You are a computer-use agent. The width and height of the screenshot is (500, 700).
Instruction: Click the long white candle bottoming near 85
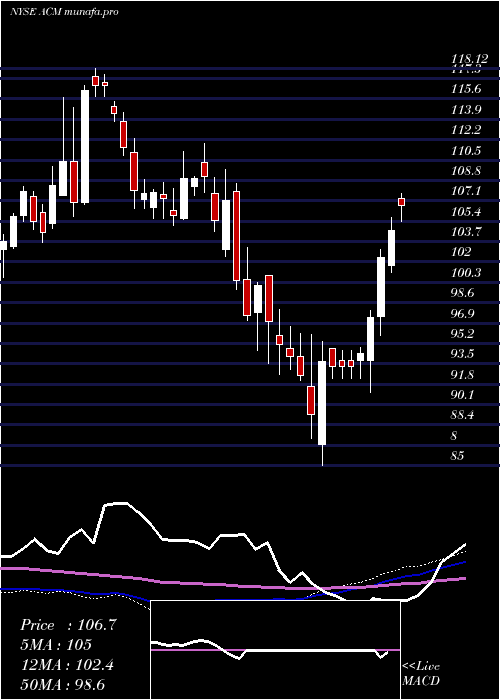coord(322,403)
